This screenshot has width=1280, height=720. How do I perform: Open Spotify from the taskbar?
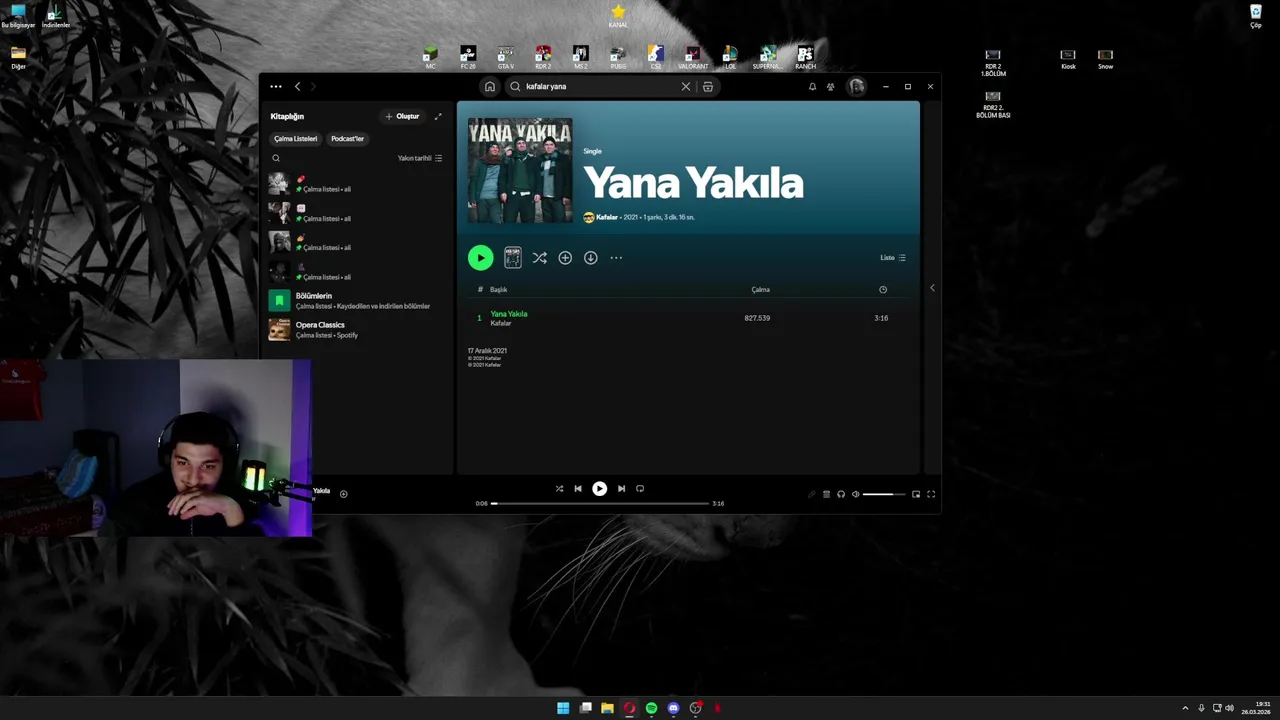[x=651, y=708]
